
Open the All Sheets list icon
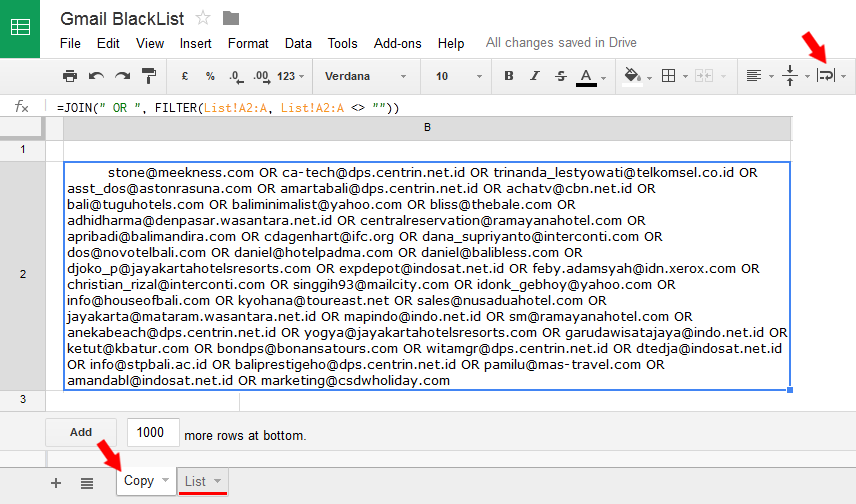click(87, 483)
